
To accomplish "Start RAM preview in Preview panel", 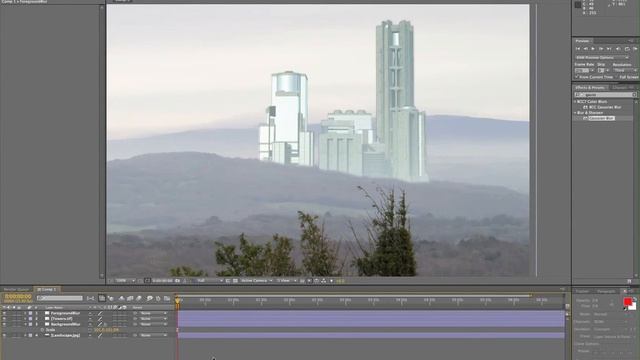I will 636,49.
